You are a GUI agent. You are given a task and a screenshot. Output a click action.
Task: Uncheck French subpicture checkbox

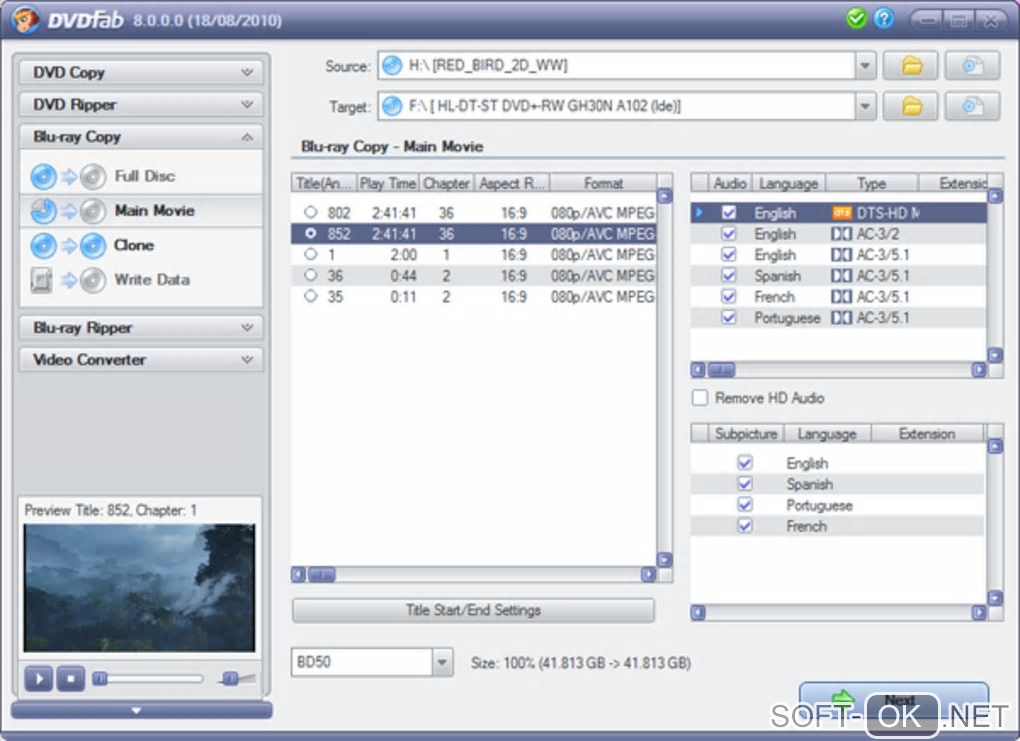745,526
